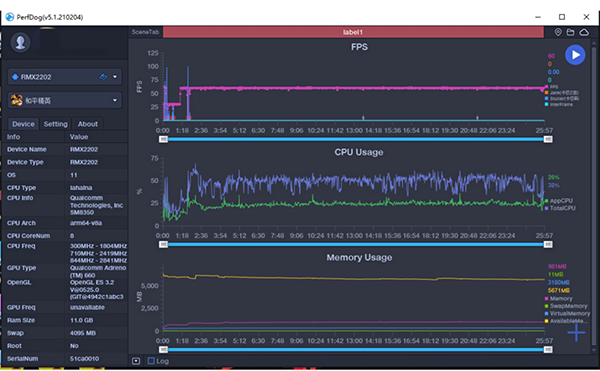600x371 pixels.
Task: Click the FPS chart right range handle
Action: (548, 139)
